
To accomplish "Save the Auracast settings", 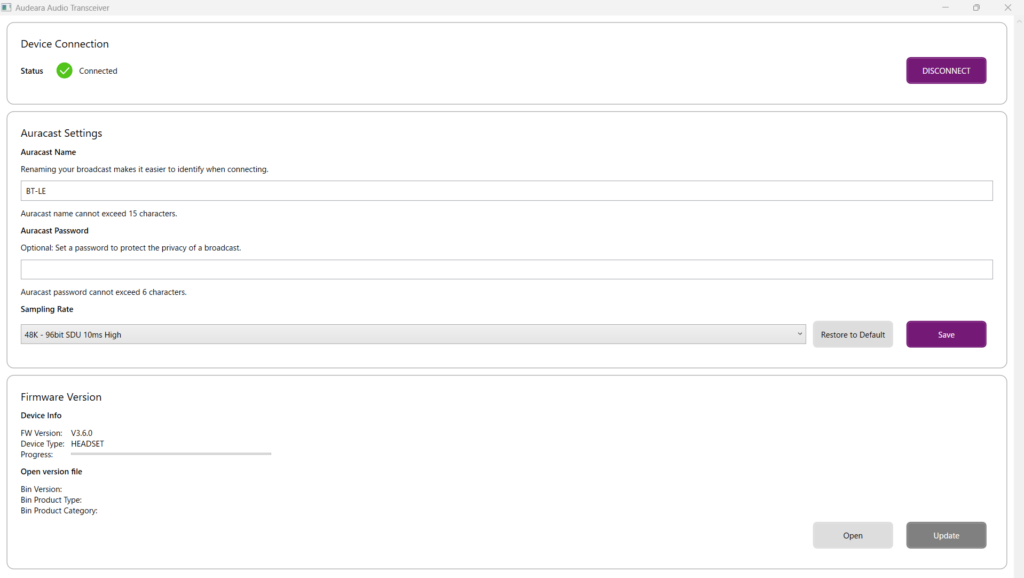I will 946,335.
